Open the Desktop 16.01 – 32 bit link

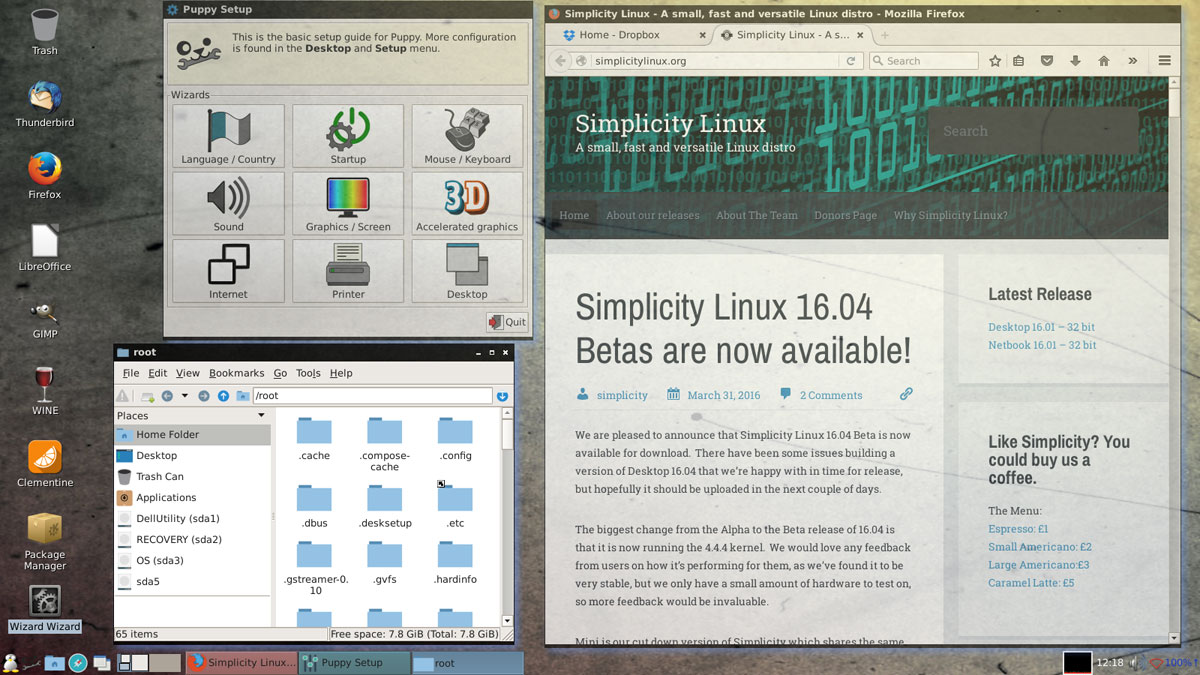point(1041,327)
